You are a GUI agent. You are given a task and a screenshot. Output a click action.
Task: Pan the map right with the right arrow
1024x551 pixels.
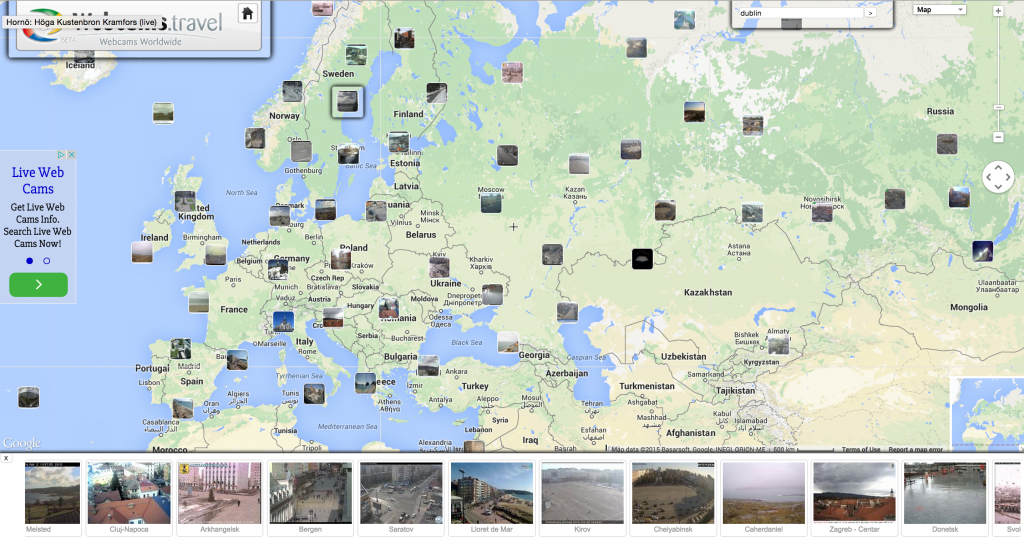(1008, 177)
